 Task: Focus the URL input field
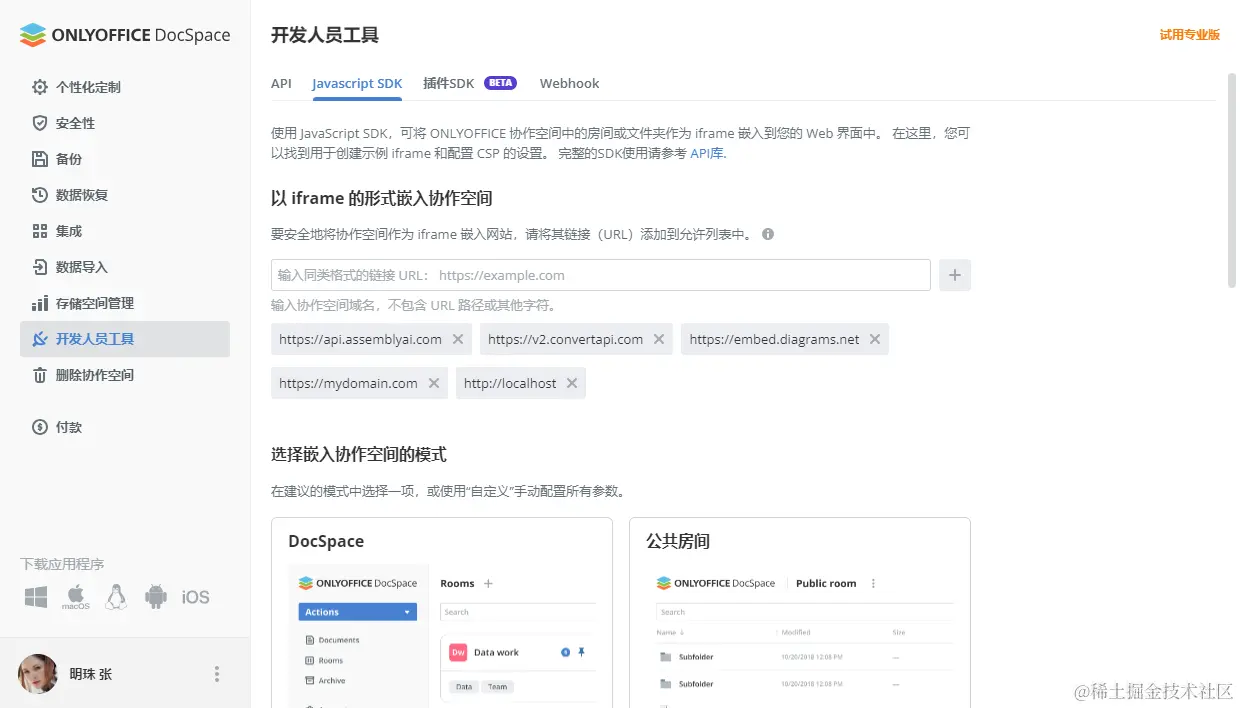click(601, 275)
